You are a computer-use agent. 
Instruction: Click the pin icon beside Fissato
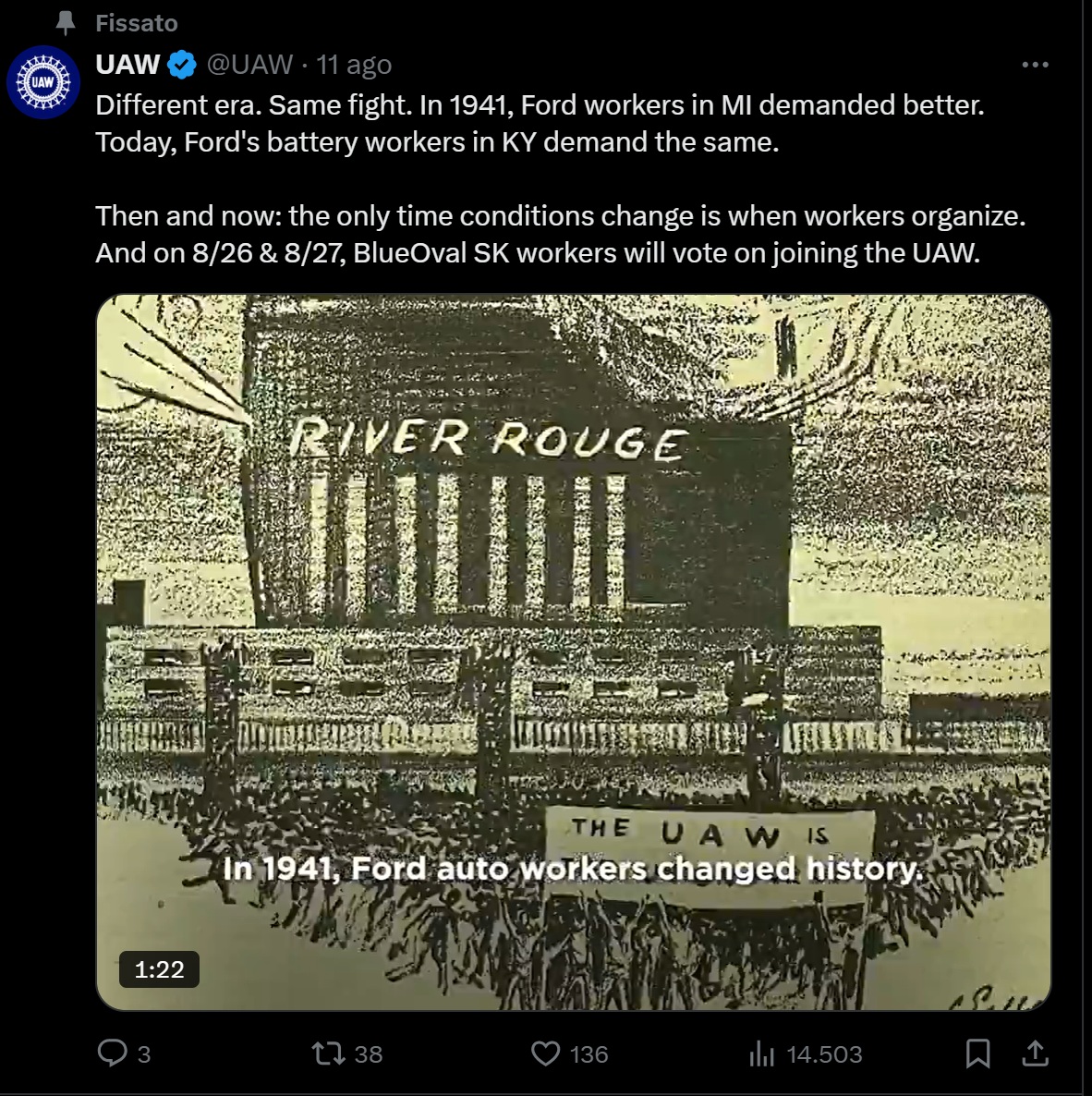[x=66, y=23]
